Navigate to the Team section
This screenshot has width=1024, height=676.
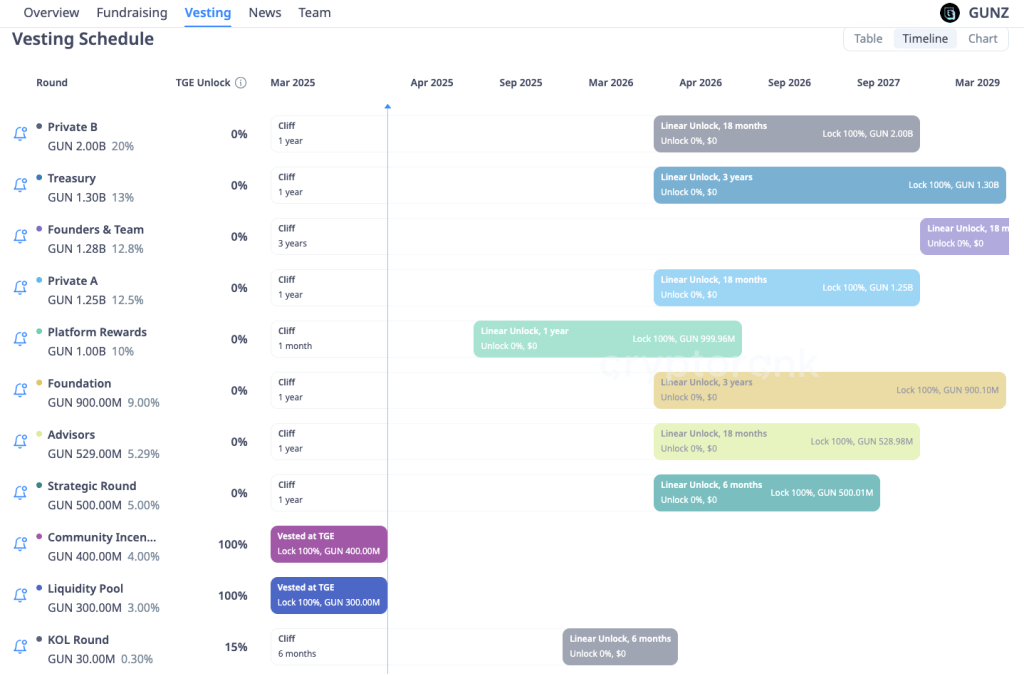point(314,12)
